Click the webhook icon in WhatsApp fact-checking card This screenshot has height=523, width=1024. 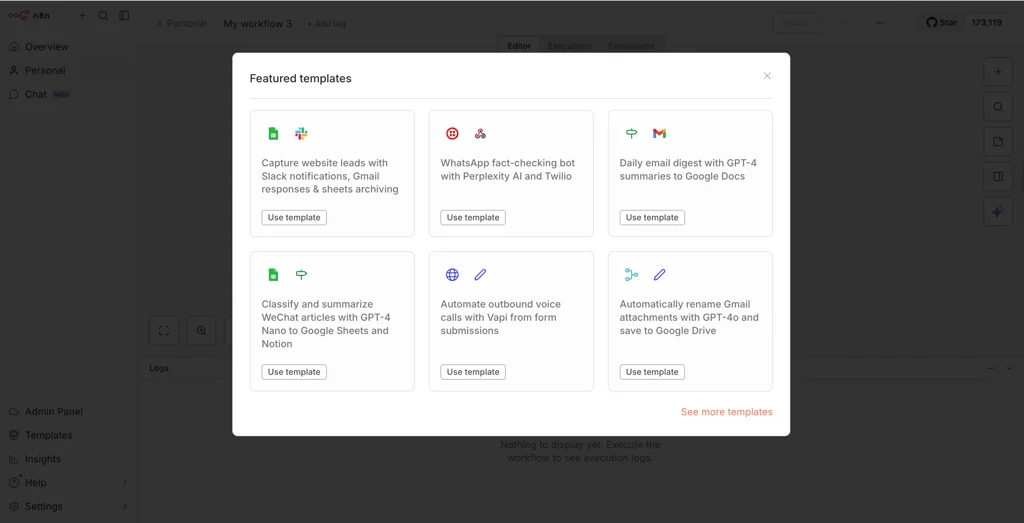tap(480, 134)
